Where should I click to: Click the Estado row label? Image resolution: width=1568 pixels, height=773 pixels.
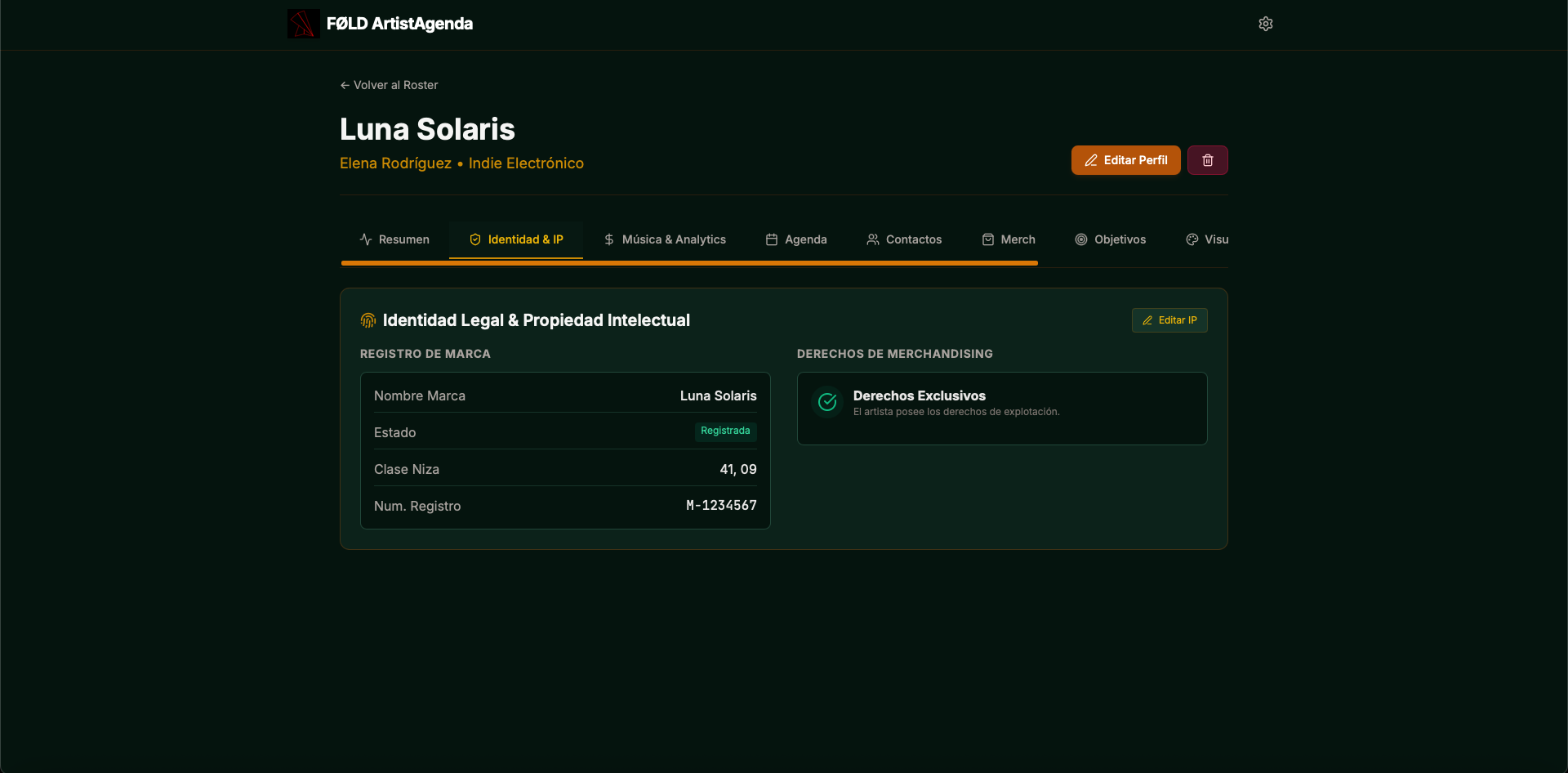pos(394,432)
